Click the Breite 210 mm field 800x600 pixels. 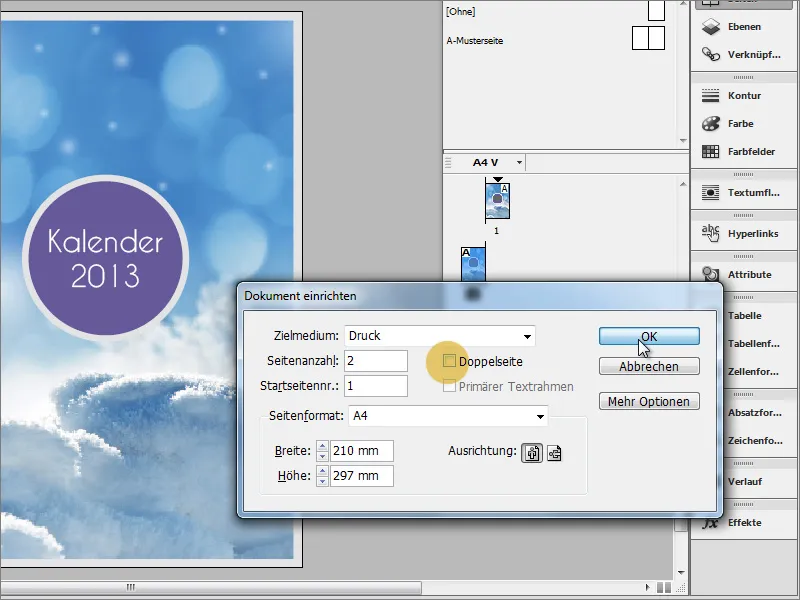[362, 451]
